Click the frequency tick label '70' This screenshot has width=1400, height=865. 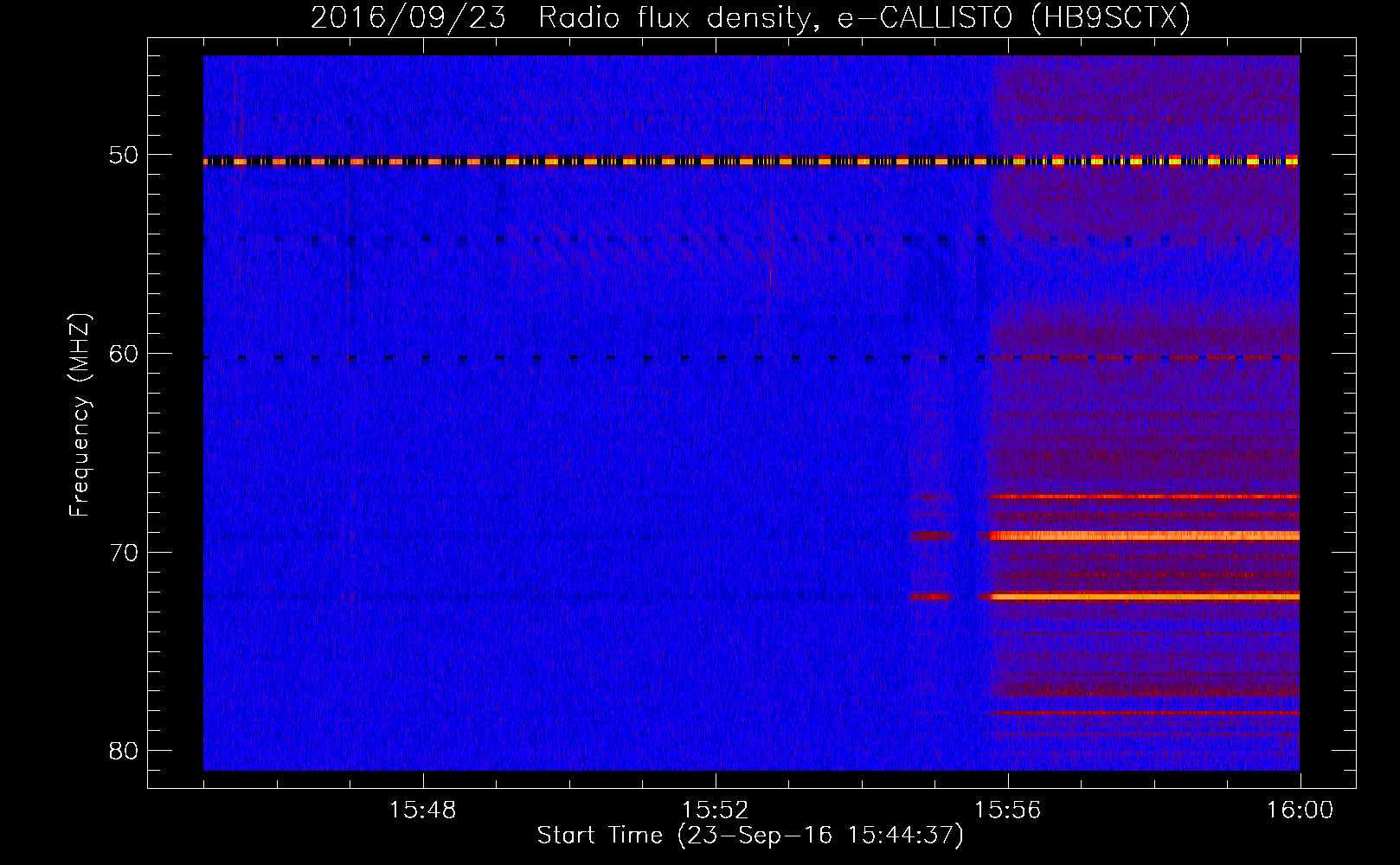click(124, 552)
